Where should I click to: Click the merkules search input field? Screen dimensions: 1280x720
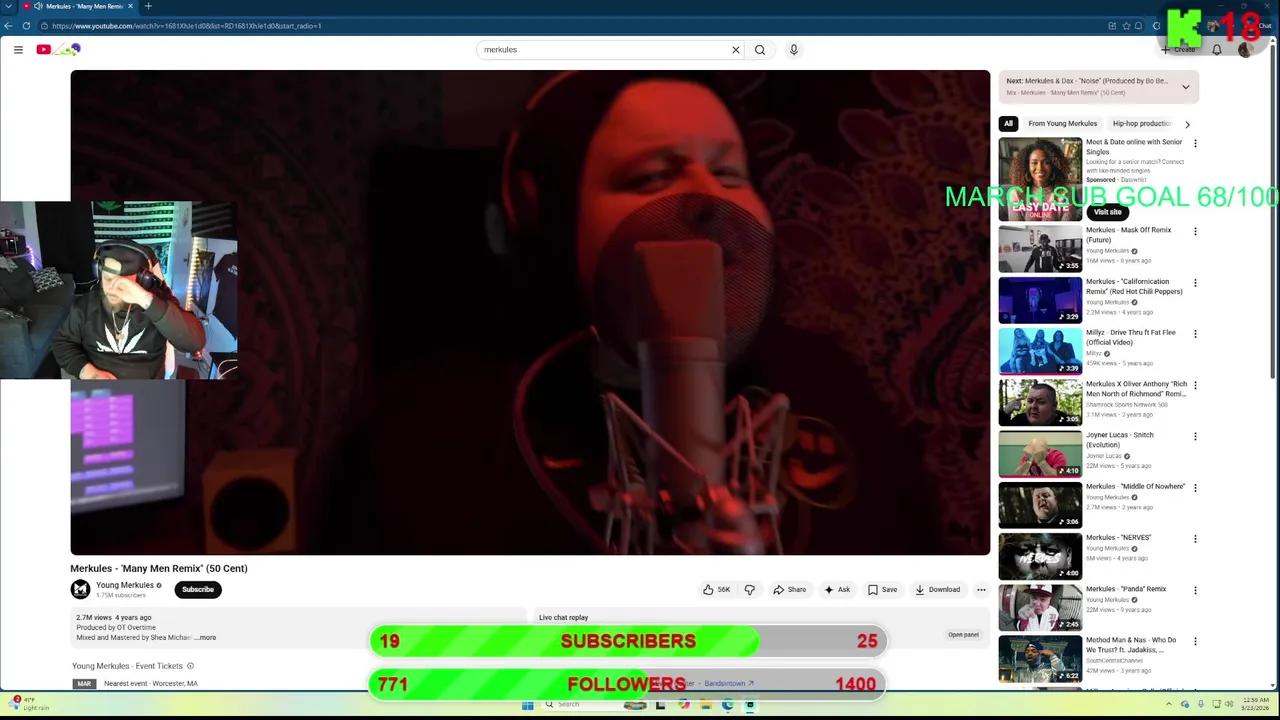pyautogui.click(x=604, y=49)
